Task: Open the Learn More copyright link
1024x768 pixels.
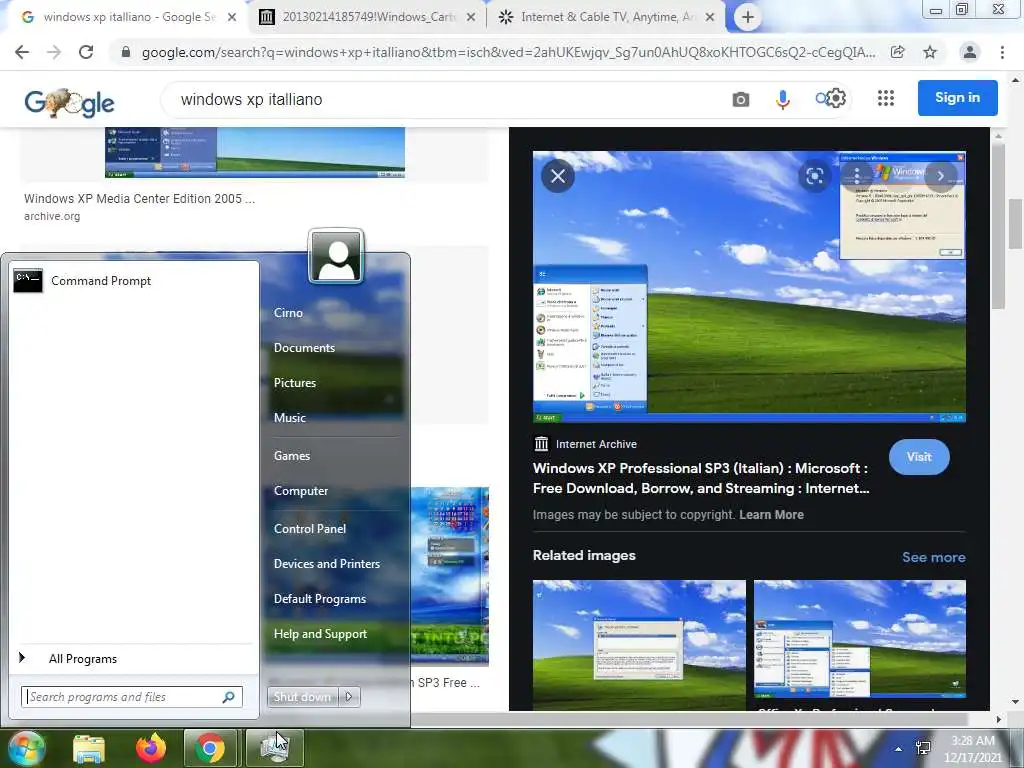Action: 771,515
